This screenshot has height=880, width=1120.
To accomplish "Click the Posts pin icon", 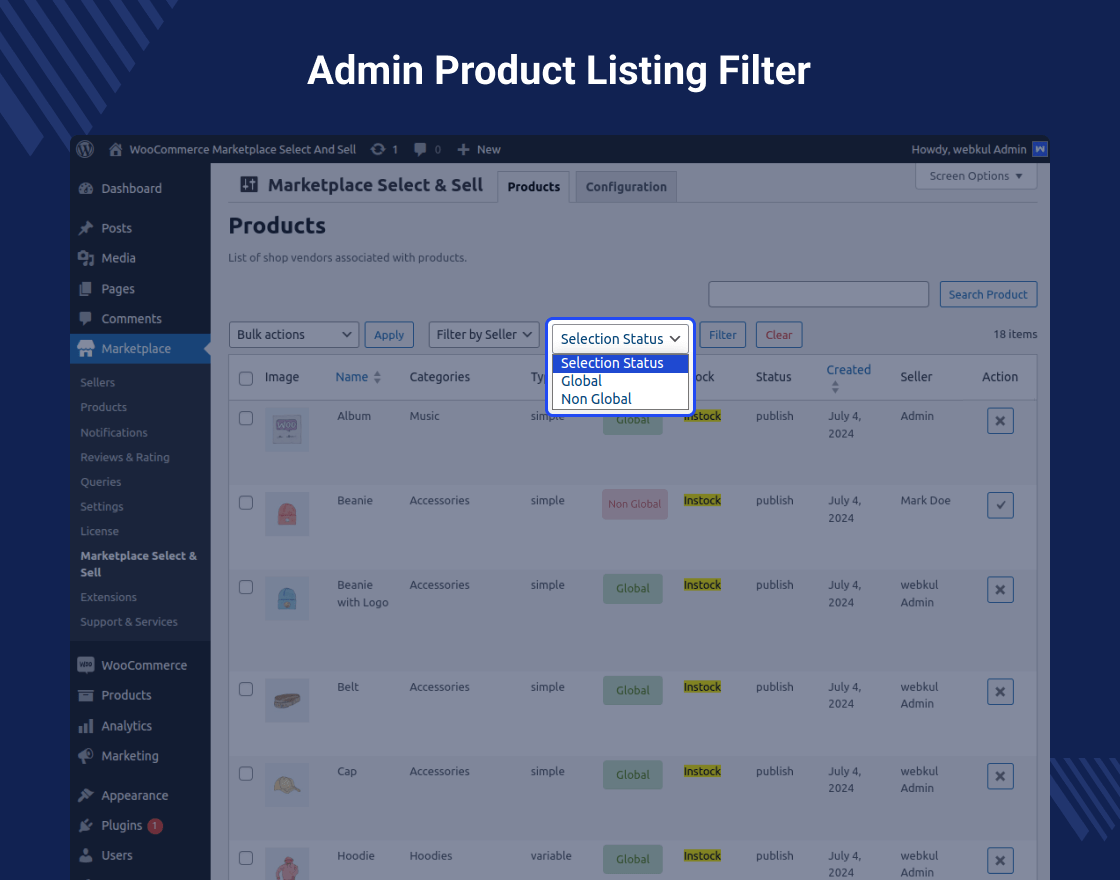I will coord(86,228).
